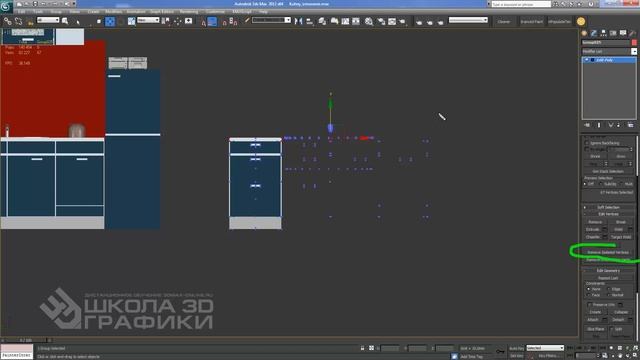Select the Unlink Selection tool
The image size is (640, 360).
pyautogui.click(x=19, y=21)
